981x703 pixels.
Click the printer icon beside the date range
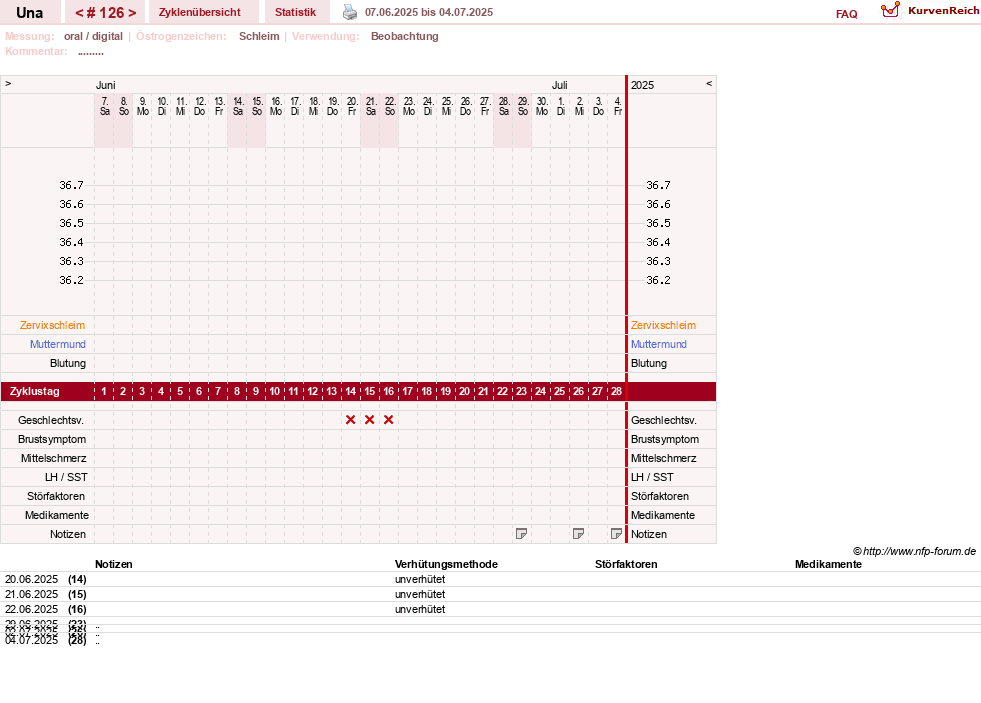(x=350, y=12)
